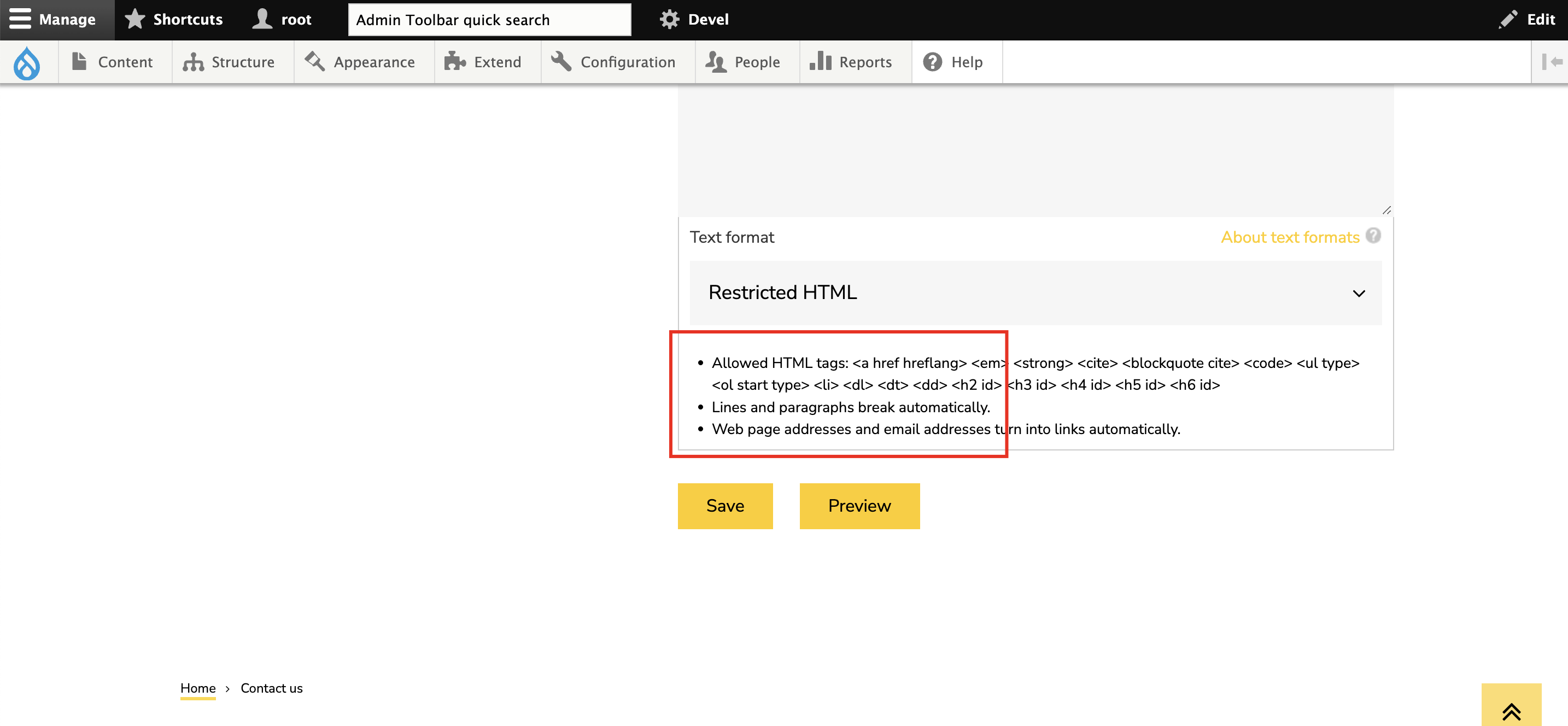Click the Help question-mark icon
The width and height of the screenshot is (1568, 726).
tap(931, 61)
